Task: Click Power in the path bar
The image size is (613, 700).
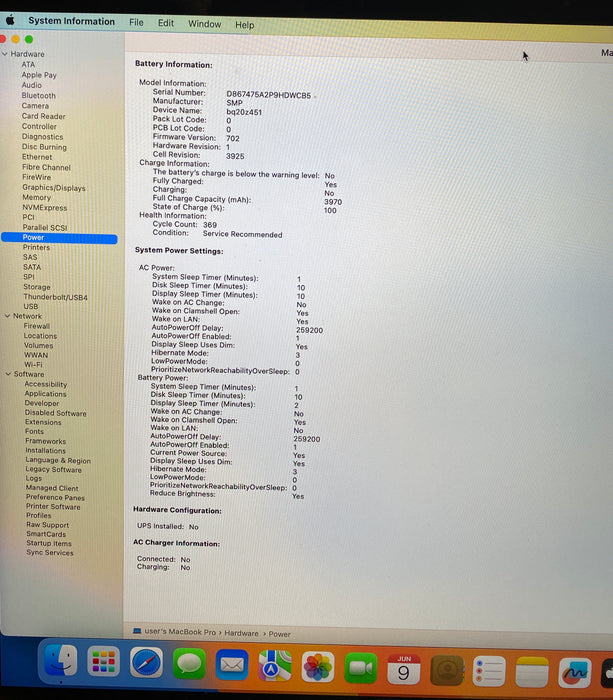Action: coord(279,634)
